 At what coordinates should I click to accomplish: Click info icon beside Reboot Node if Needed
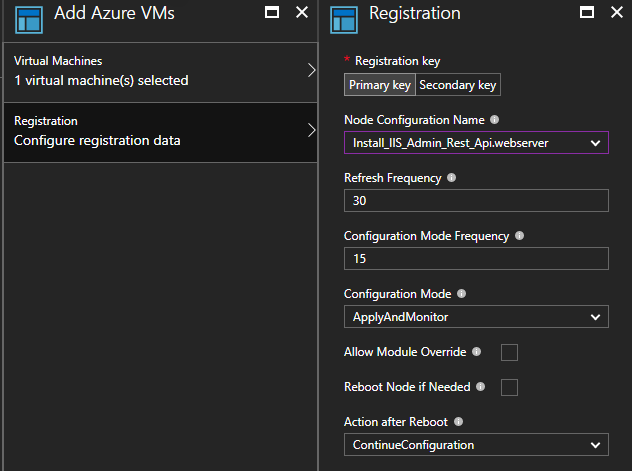point(480,386)
